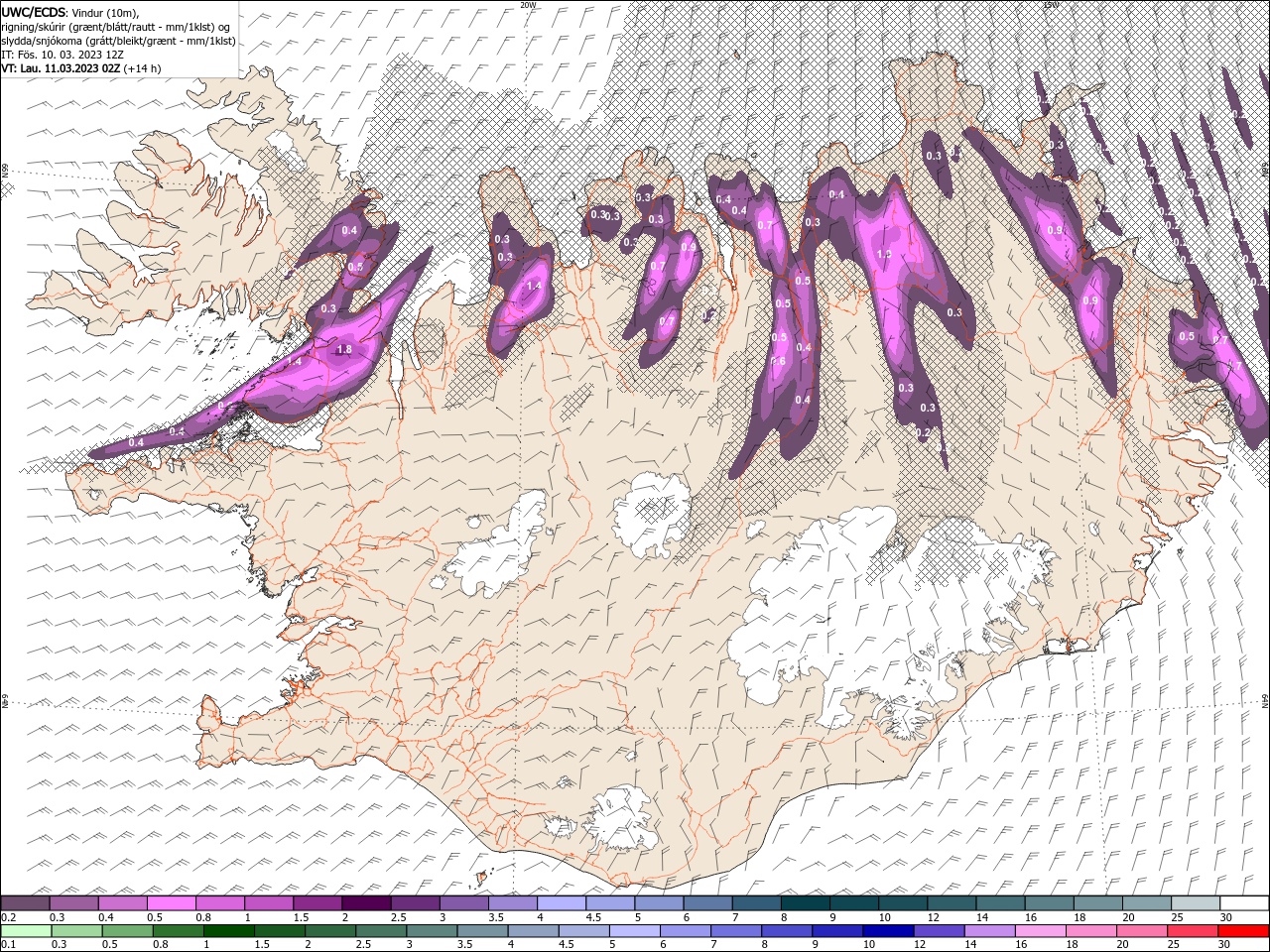Pick the lower scale swatch starting at 2
This screenshot has width=1270, height=952.
[330, 931]
